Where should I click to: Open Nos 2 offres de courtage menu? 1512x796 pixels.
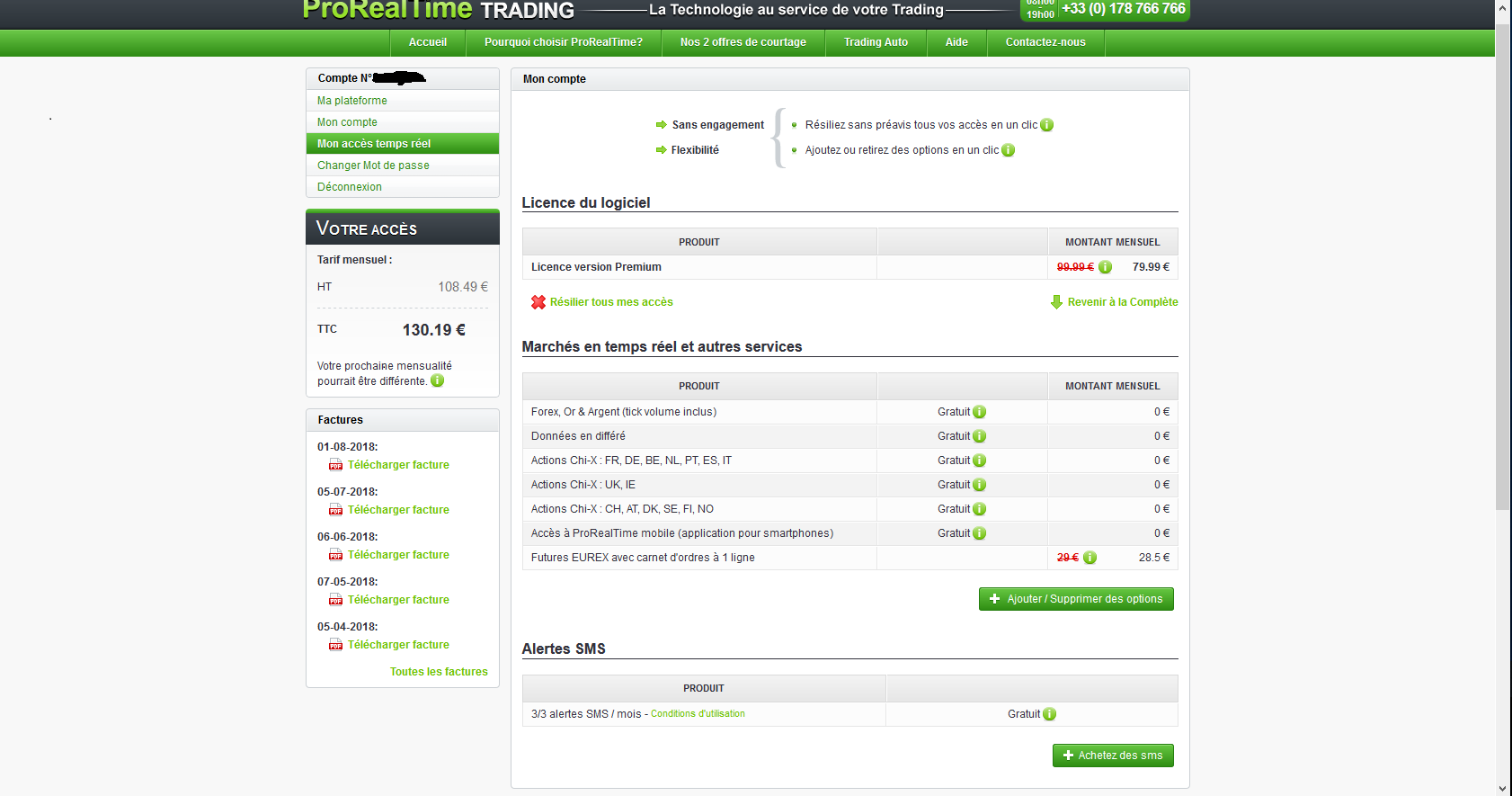point(743,42)
